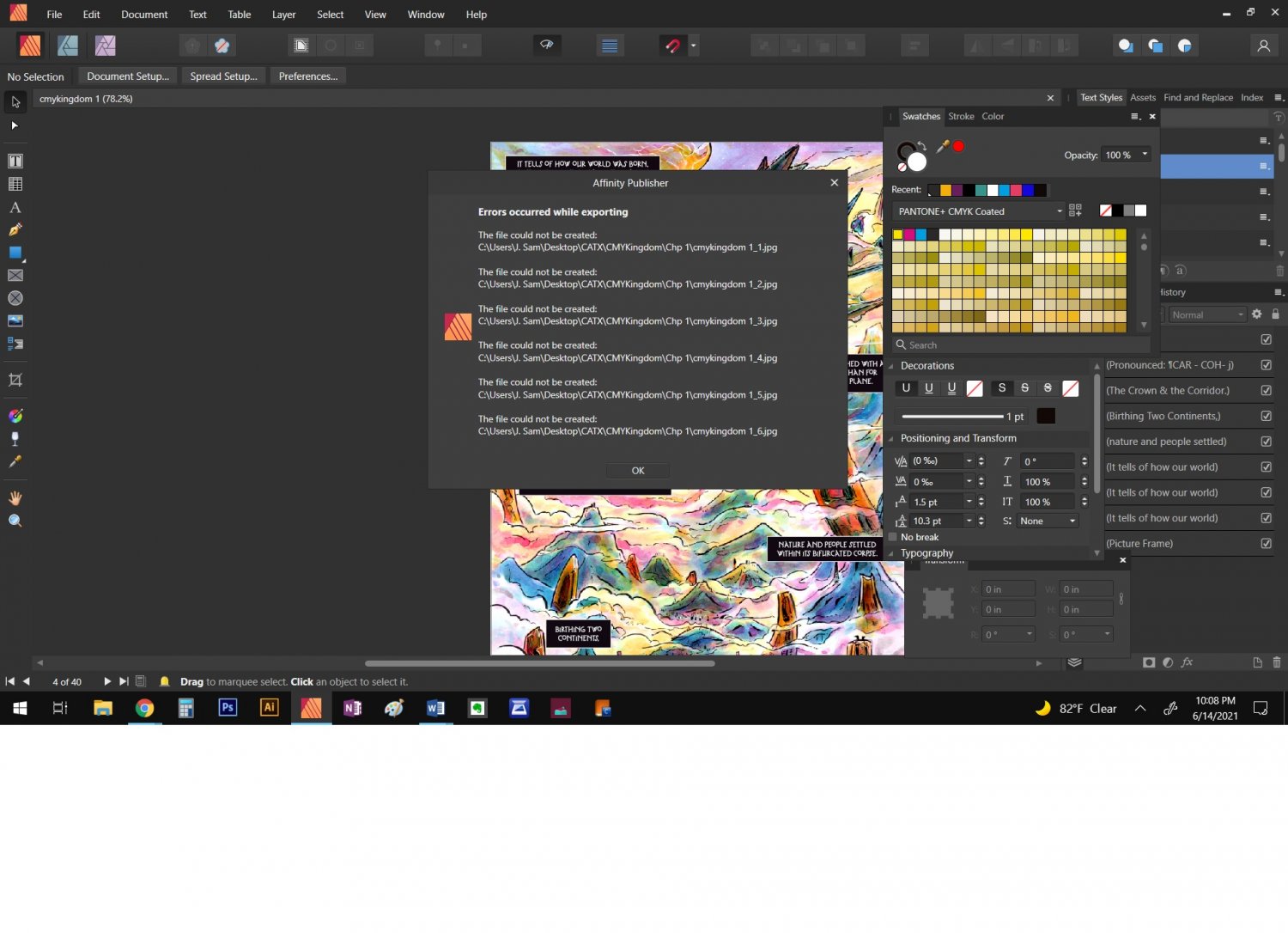1288x933 pixels.
Task: Pick the Zoom magnifier tool
Action: pos(15,521)
